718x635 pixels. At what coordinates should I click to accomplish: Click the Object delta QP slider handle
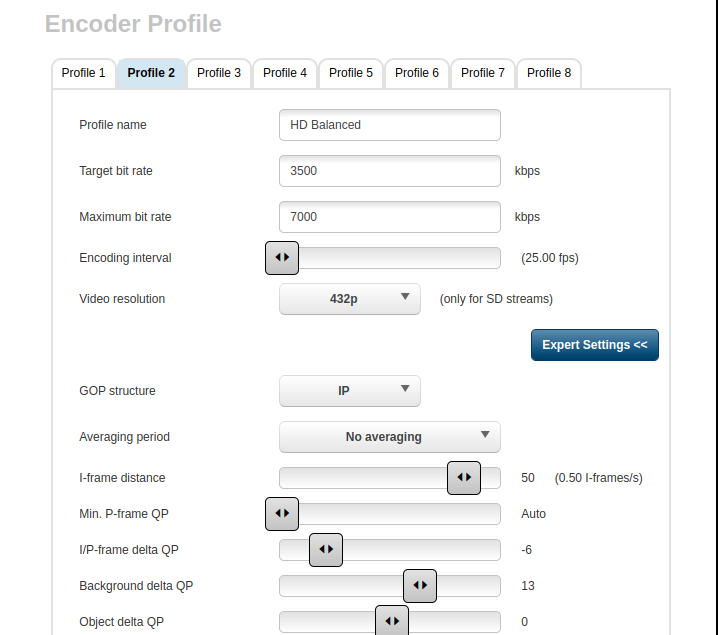(392, 622)
